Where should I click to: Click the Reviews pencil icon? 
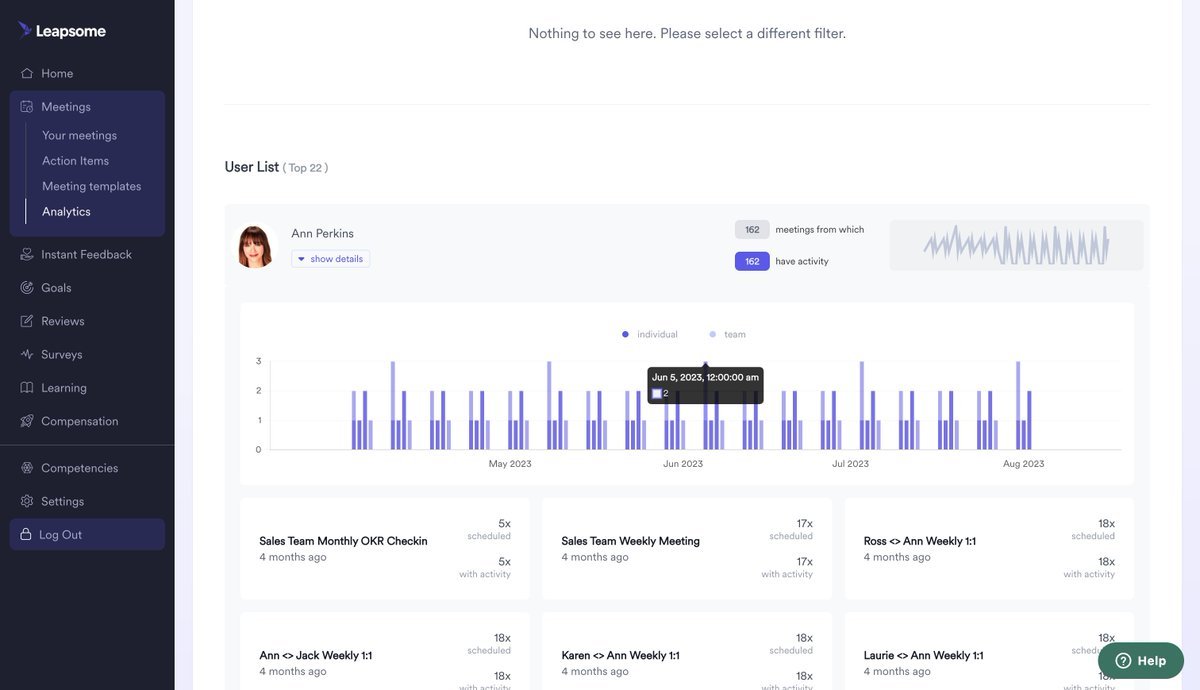pos(27,321)
